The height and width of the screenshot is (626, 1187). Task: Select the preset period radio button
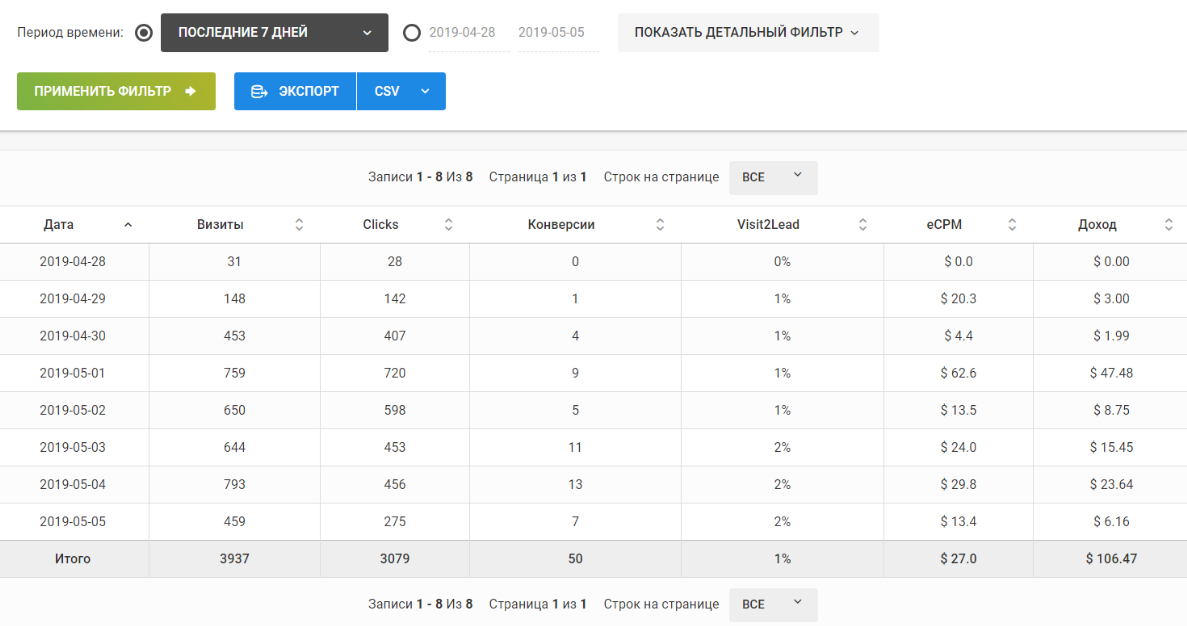[x=143, y=32]
